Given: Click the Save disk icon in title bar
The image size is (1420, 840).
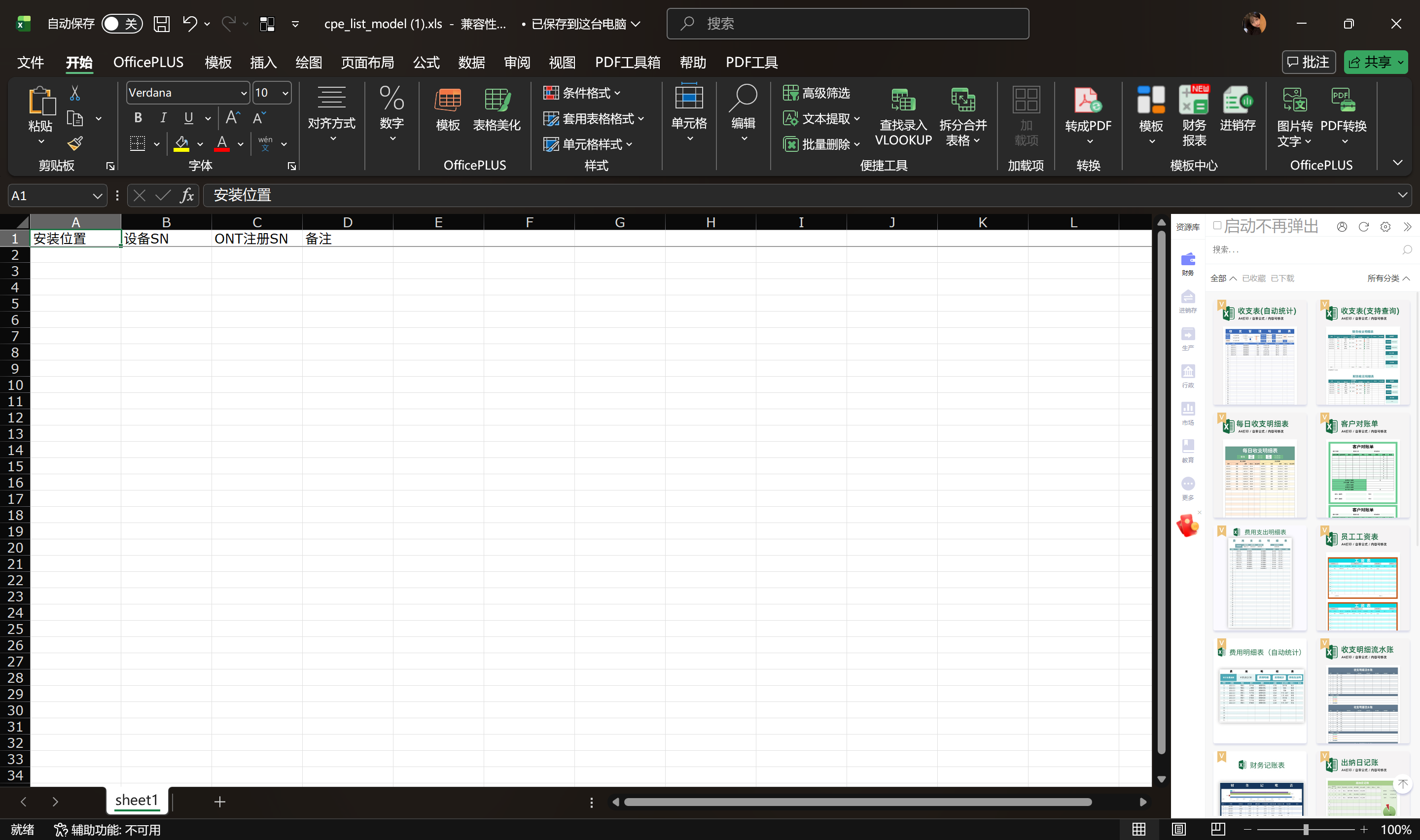Looking at the screenshot, I should pyautogui.click(x=161, y=24).
